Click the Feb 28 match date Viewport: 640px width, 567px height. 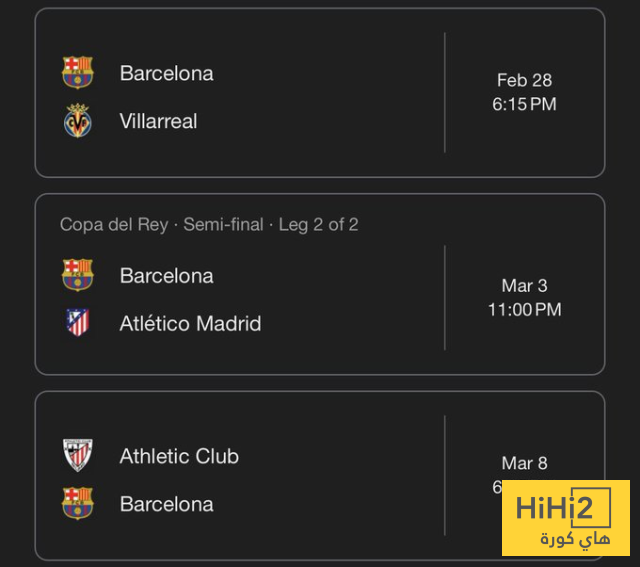click(x=524, y=80)
